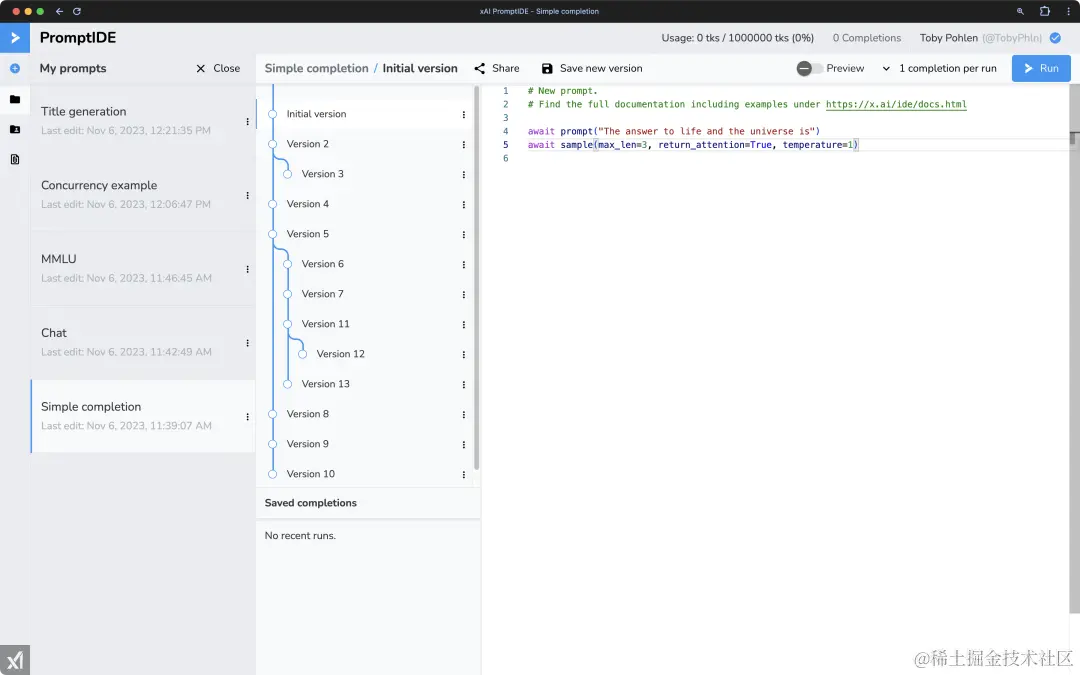Click the browser back arrow
Viewport: 1080px width, 675px height.
tap(59, 11)
